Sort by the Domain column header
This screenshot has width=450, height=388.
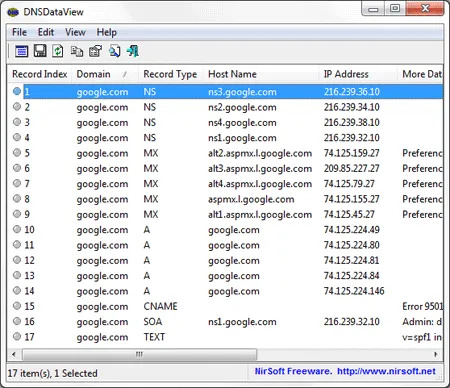[x=105, y=74]
